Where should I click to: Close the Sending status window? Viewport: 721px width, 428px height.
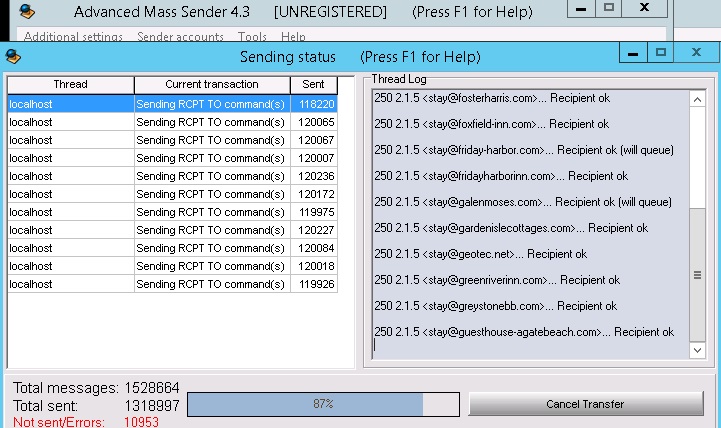click(696, 53)
